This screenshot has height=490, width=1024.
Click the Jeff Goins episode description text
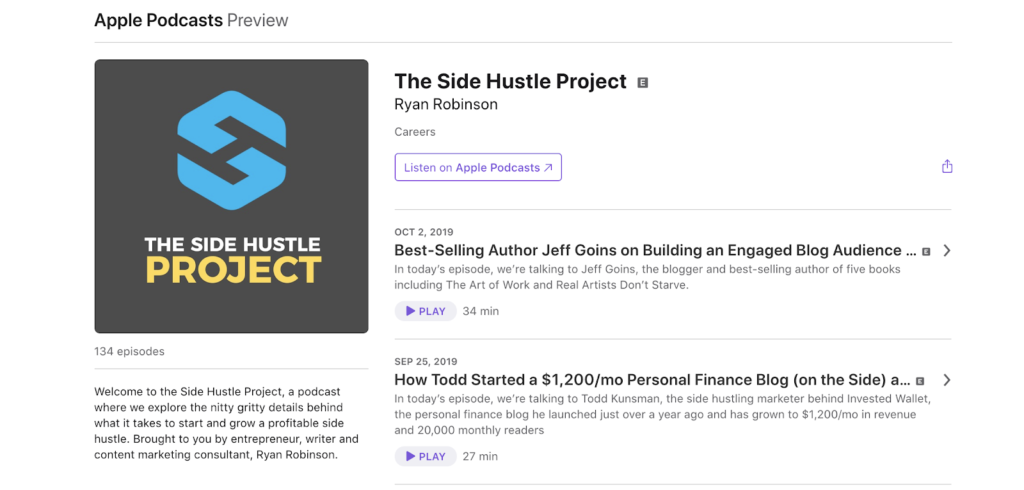647,277
